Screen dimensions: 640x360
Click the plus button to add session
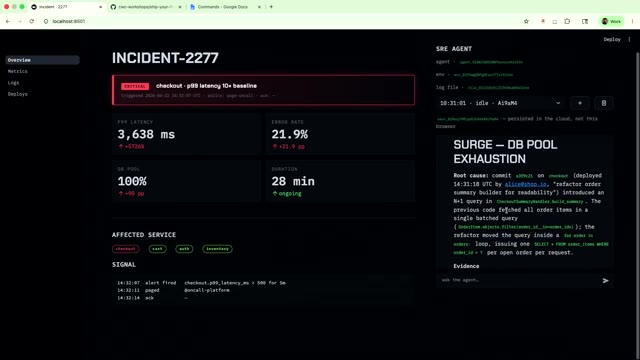point(580,103)
